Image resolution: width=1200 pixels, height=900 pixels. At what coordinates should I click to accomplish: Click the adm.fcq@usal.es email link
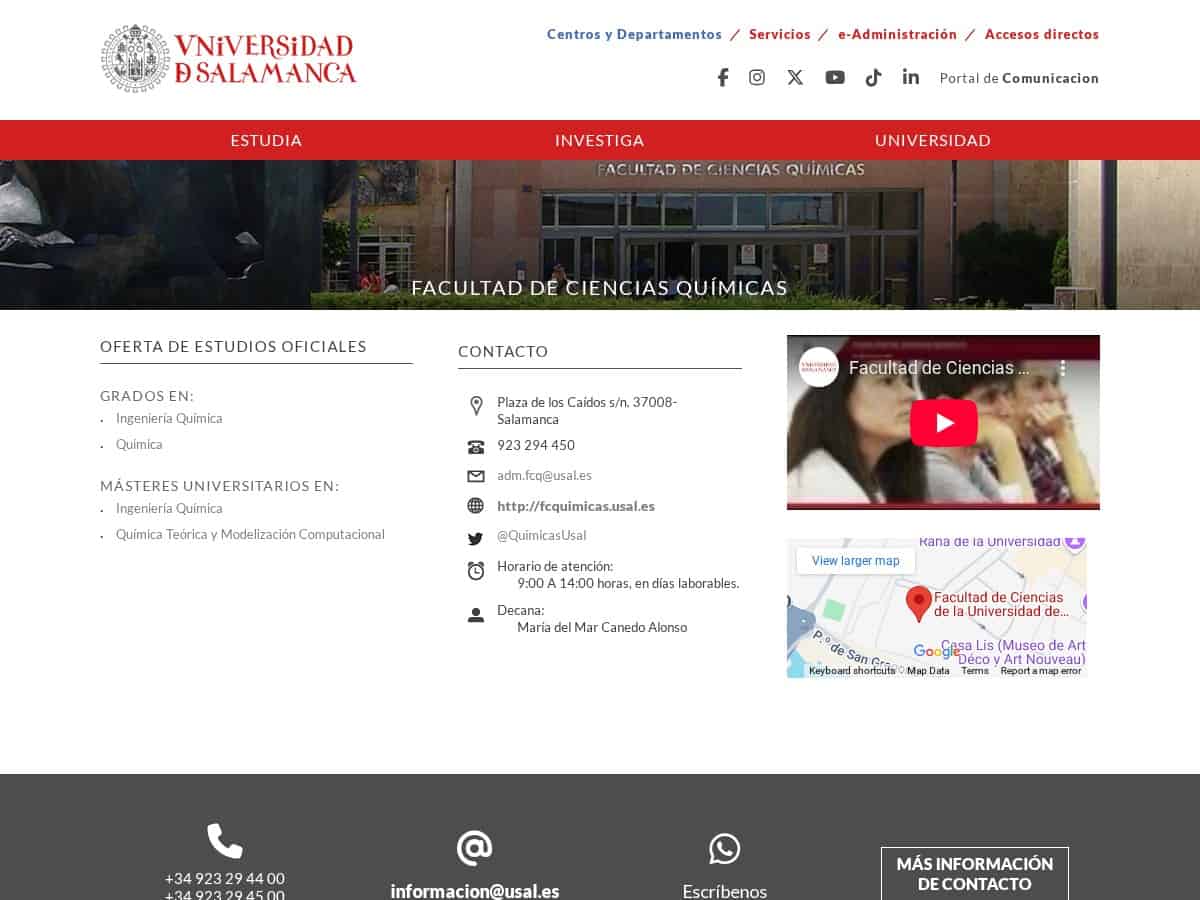point(544,475)
